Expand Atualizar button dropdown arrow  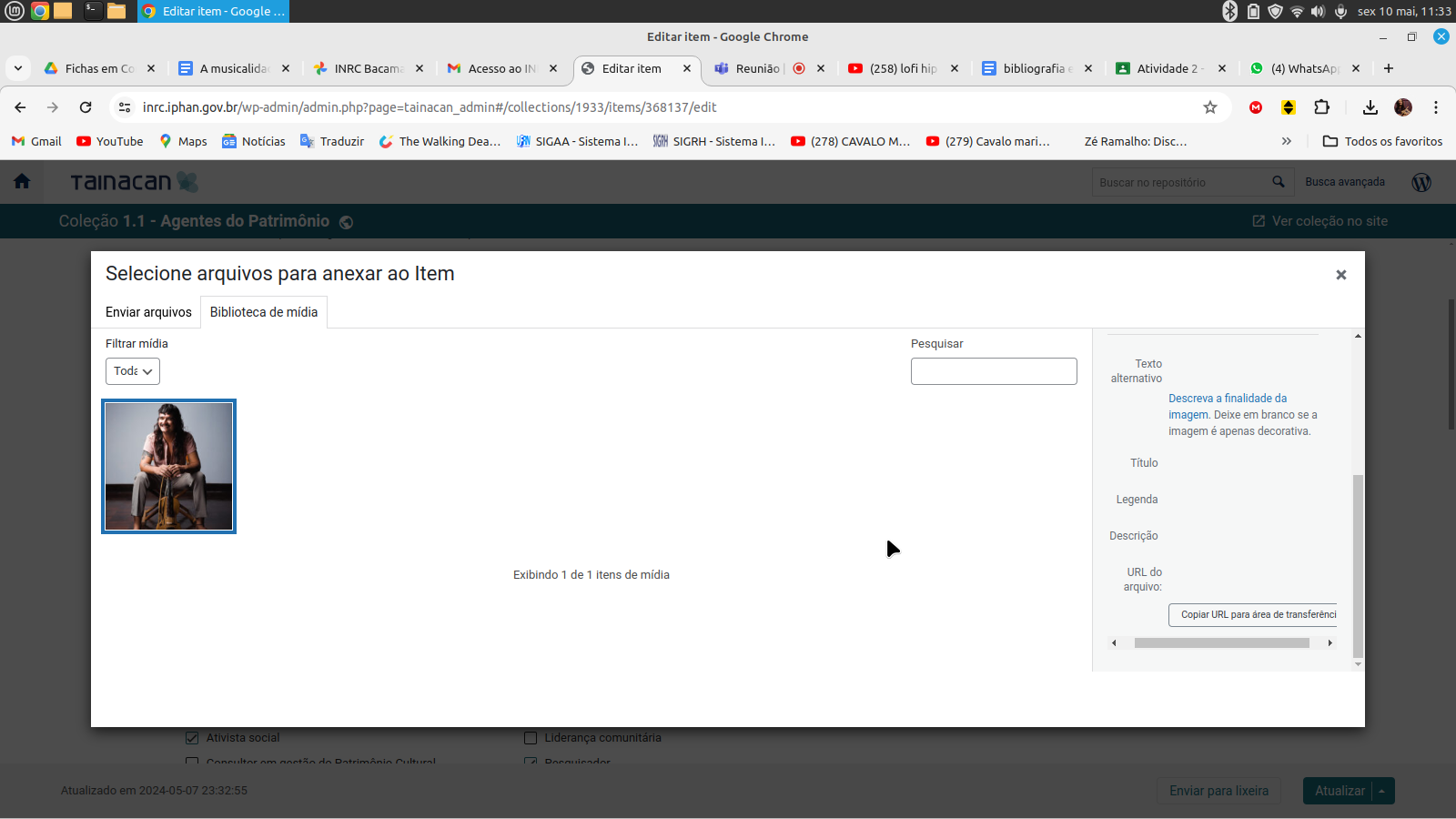[1381, 791]
